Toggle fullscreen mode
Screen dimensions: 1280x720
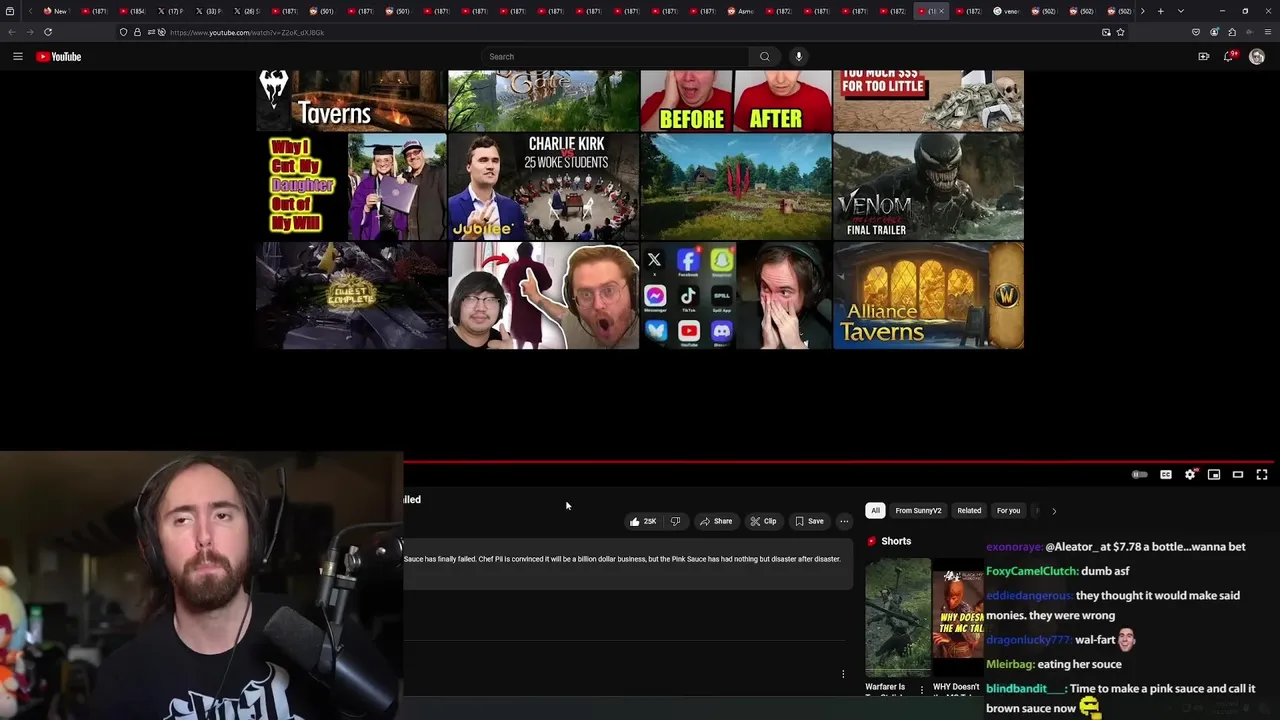pos(1262,475)
